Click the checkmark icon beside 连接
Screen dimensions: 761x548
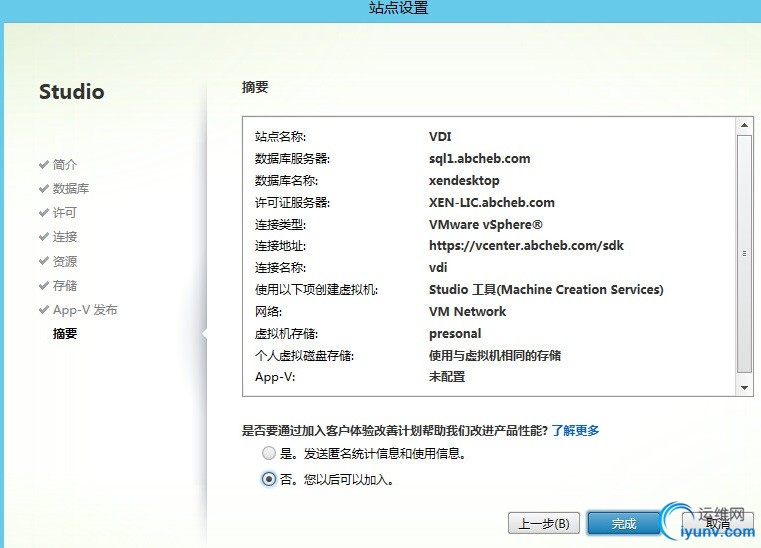(44, 237)
